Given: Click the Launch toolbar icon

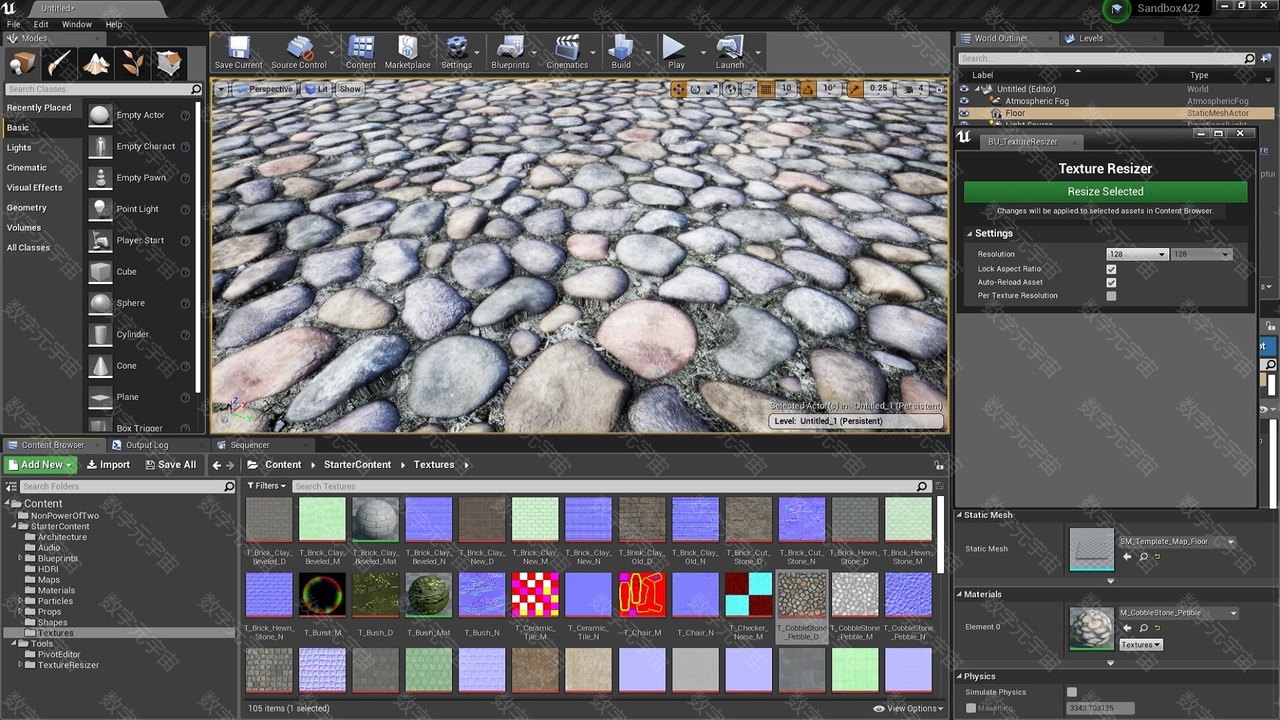Looking at the screenshot, I should tap(730, 52).
